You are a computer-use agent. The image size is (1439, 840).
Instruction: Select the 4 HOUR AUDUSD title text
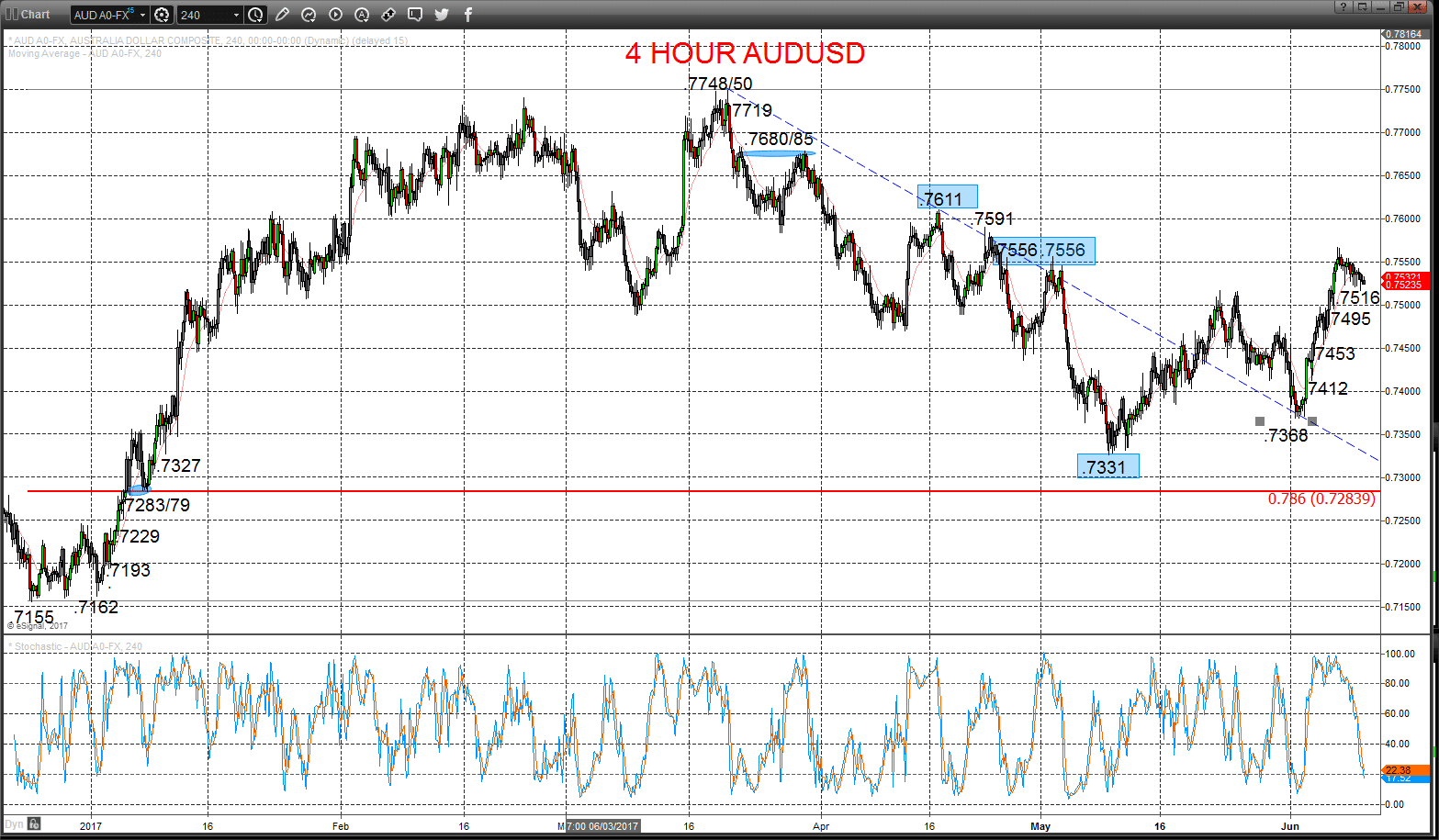tap(745, 53)
